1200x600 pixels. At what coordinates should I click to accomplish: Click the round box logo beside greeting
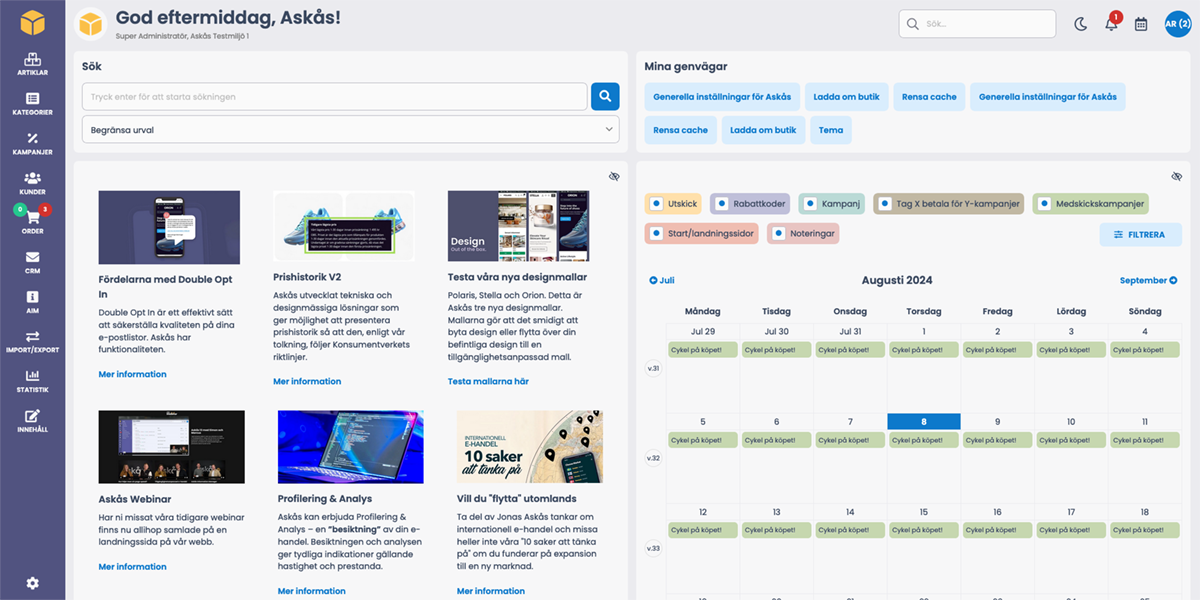[92, 23]
